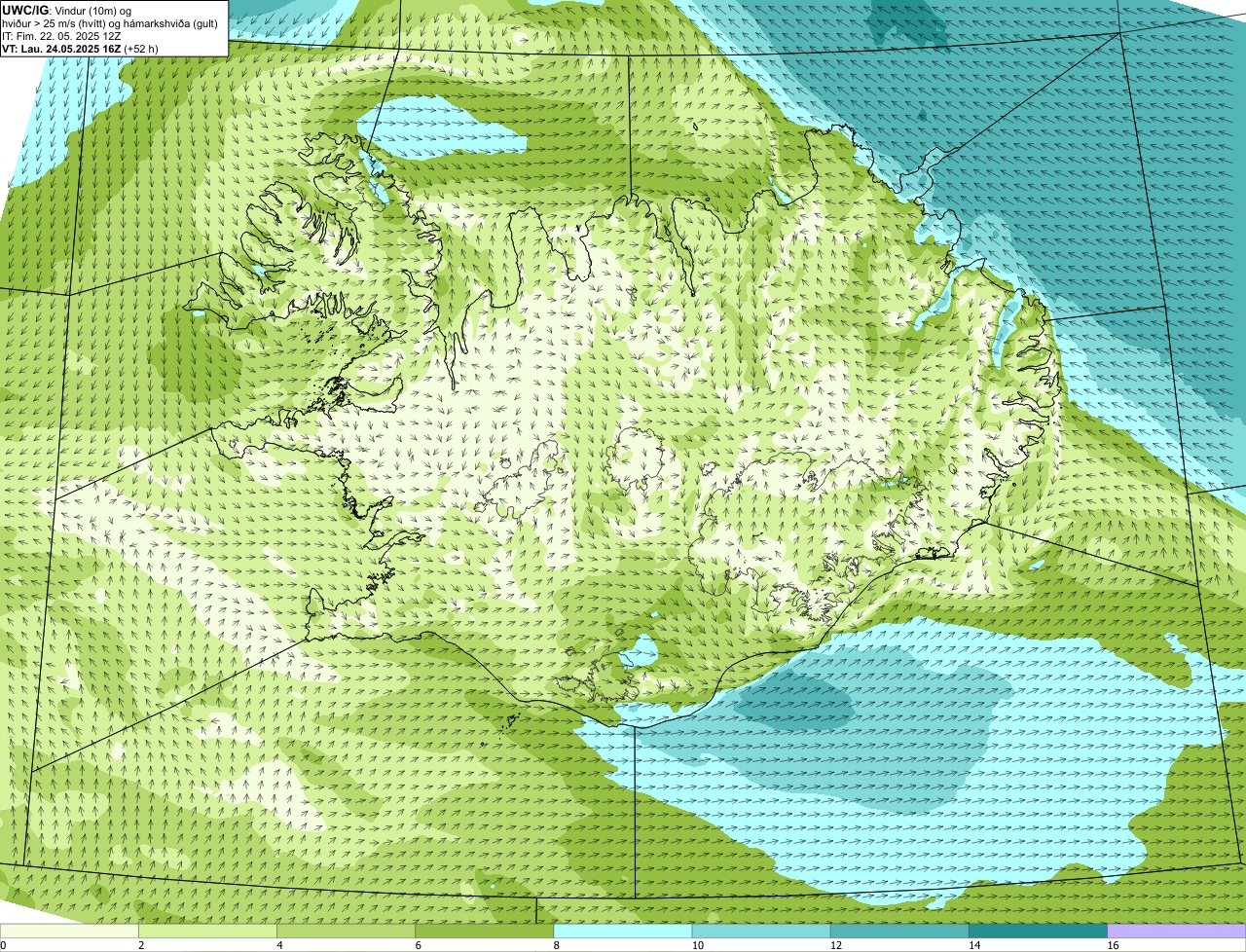Pick the 12–14 medium teal legend swatch
This screenshot has width=1246, height=952.
(x=899, y=932)
